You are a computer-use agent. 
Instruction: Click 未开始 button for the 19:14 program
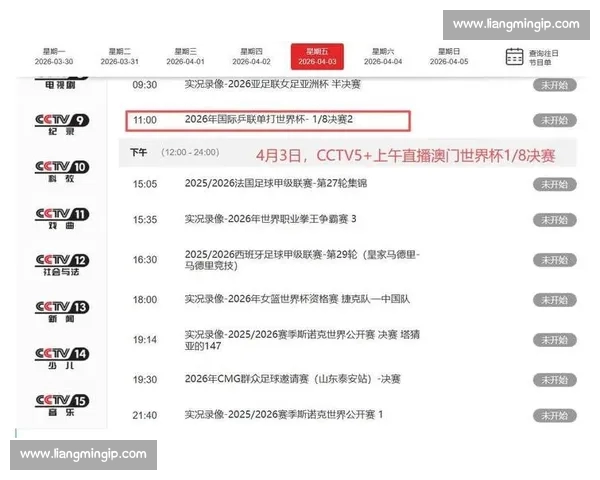click(x=554, y=340)
